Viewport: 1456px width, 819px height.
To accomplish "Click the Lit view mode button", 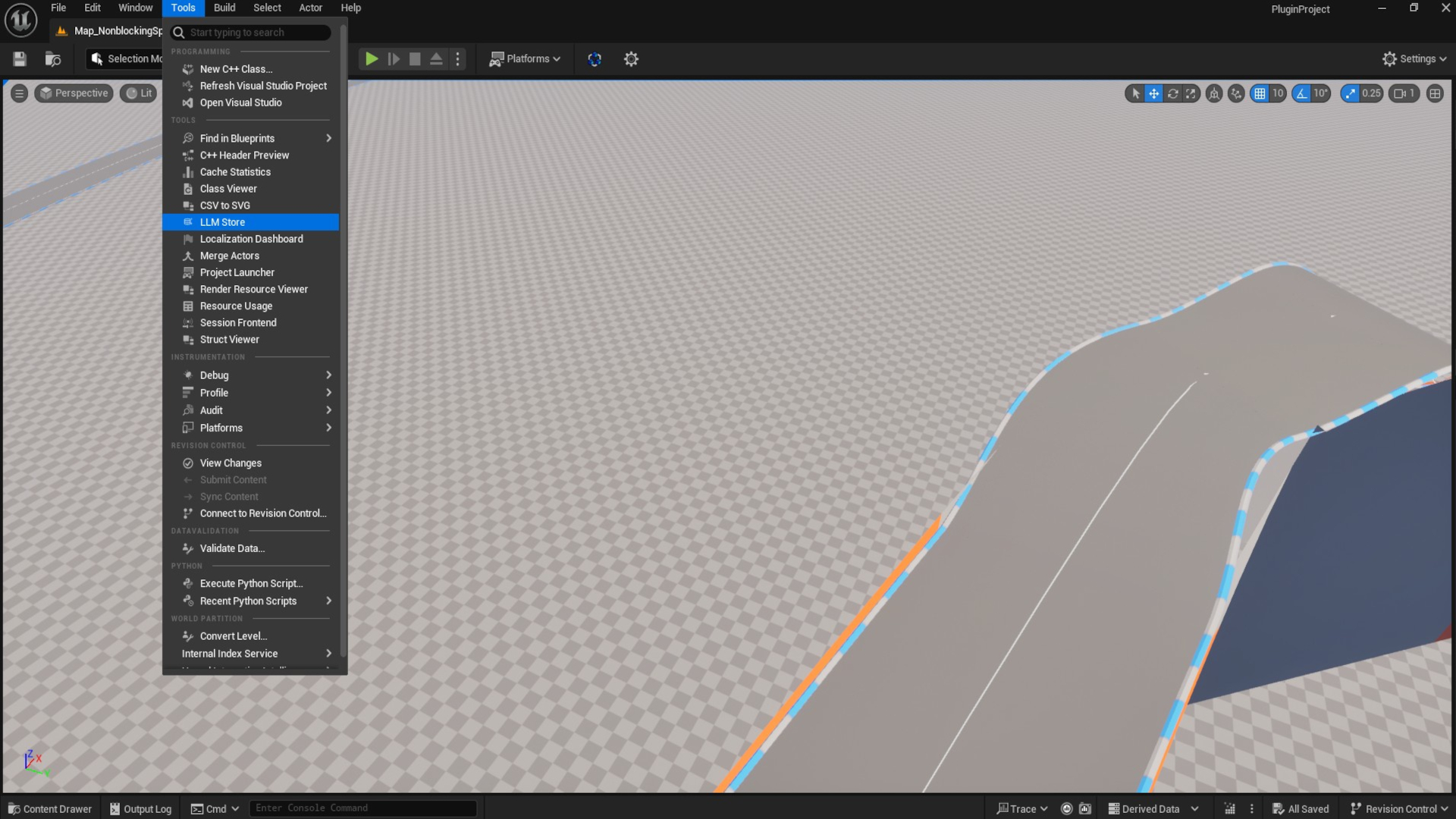I will point(139,93).
